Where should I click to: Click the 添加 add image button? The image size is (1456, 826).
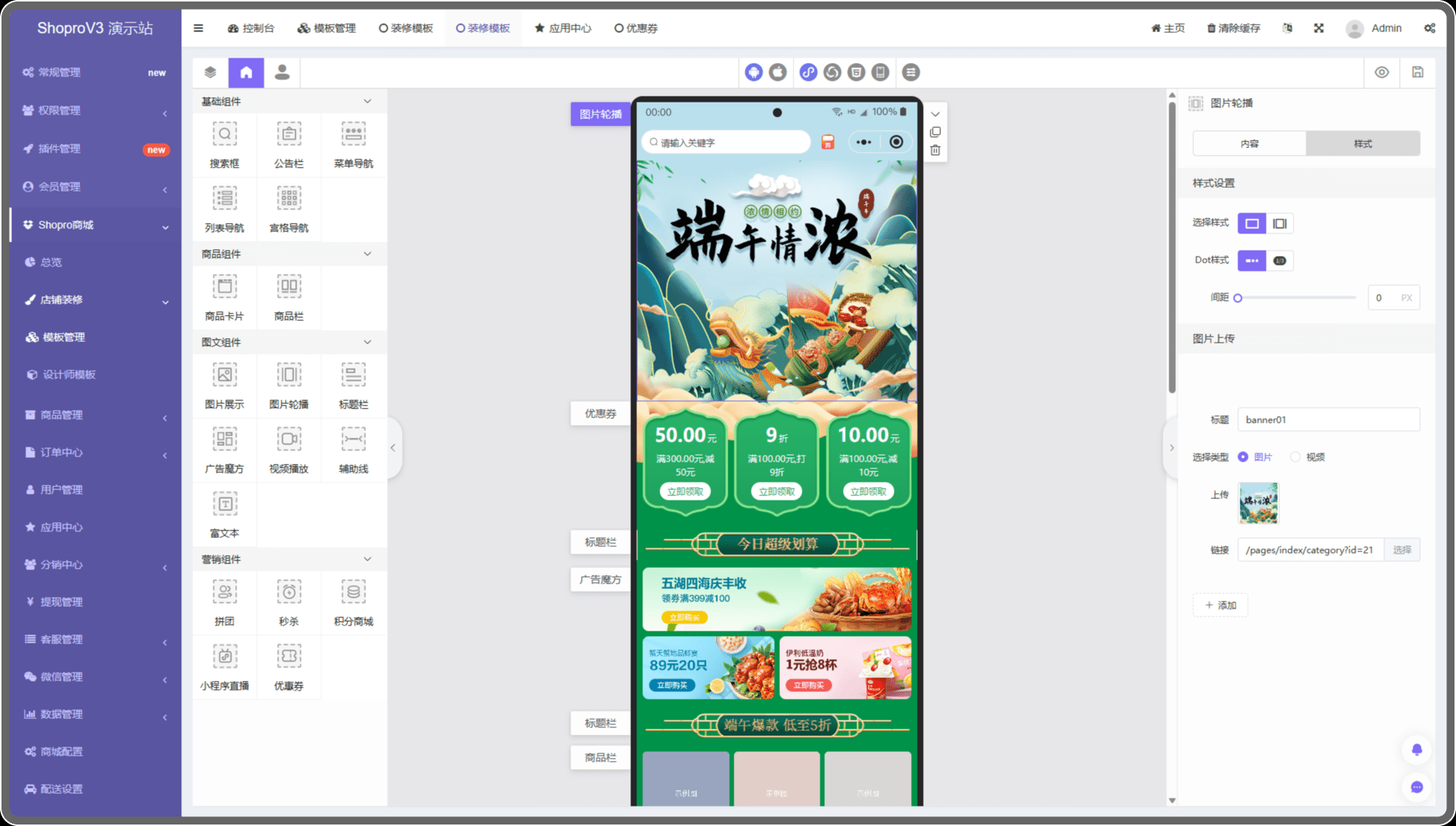[1220, 605]
